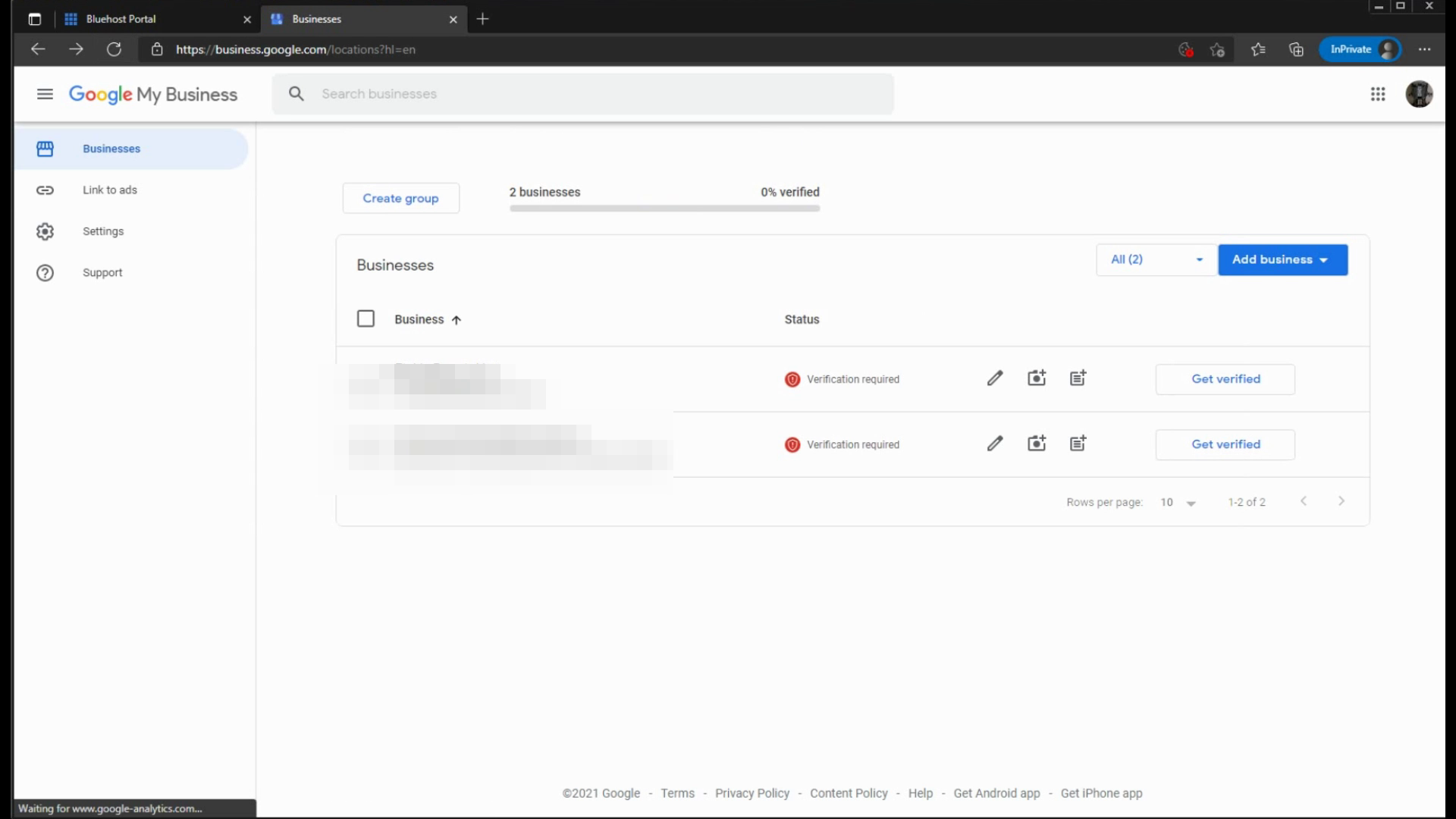Click the pencil edit icon for first business
Screen dimensions: 1456x819
point(995,378)
